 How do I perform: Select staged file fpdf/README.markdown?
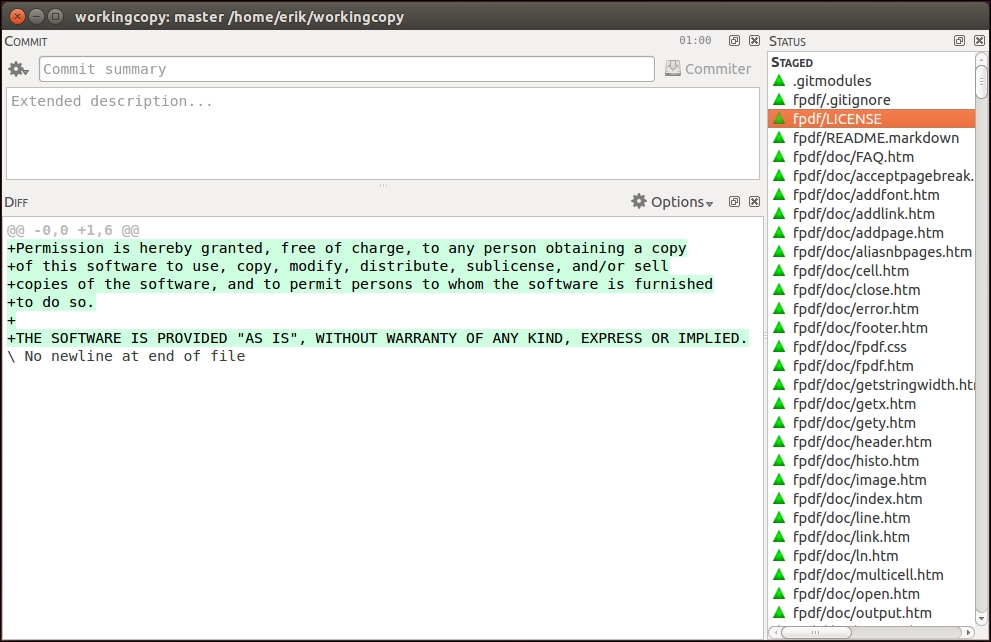tap(872, 138)
